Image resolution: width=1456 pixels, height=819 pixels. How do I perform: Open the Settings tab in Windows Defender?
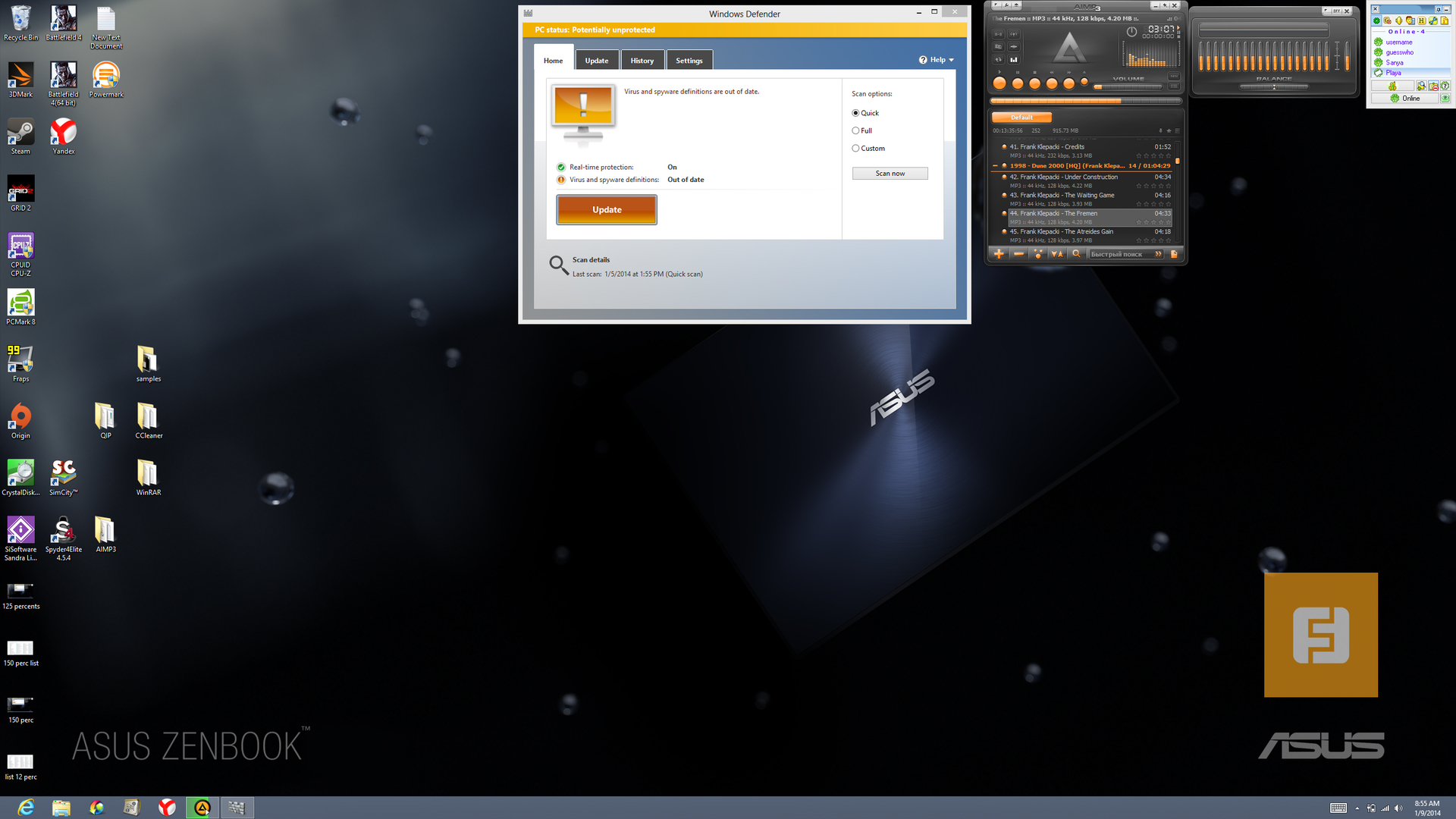[x=689, y=61]
